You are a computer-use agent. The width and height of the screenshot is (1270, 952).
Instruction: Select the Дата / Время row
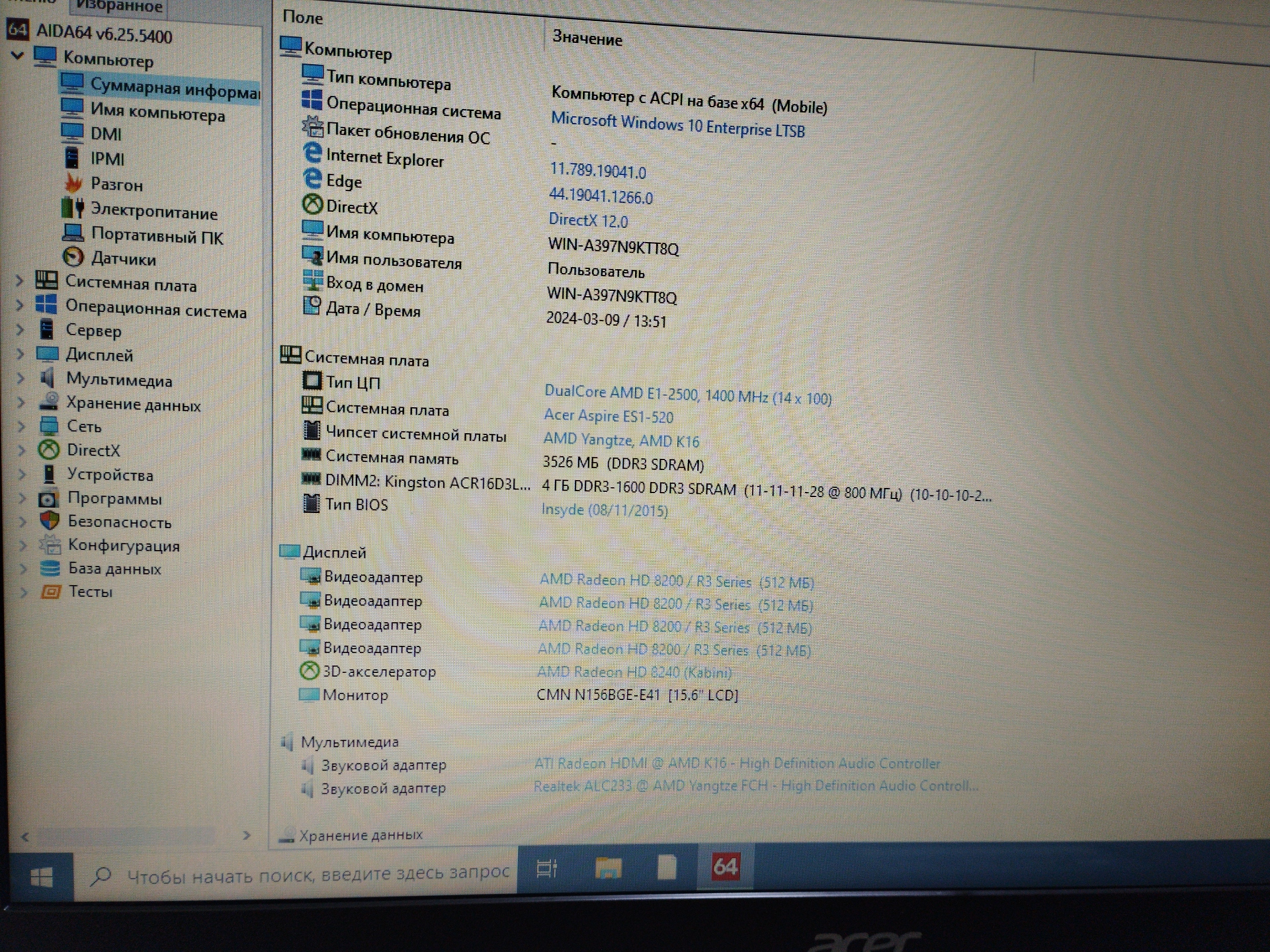(484, 314)
